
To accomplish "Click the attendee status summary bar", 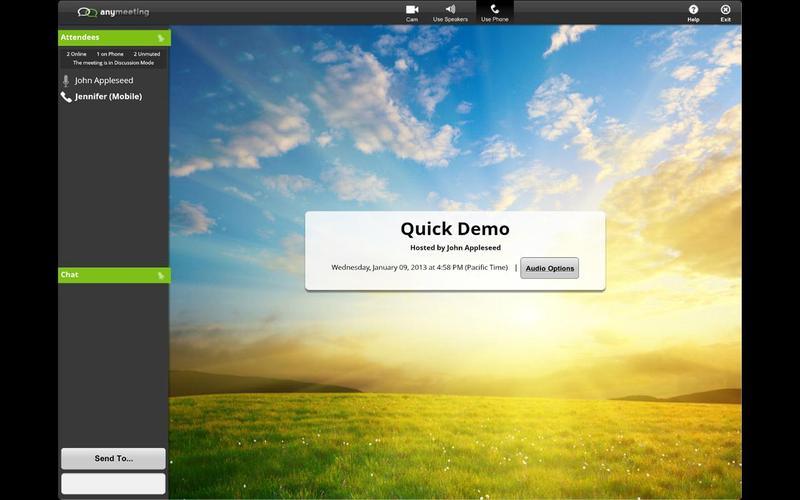I will pyautogui.click(x=113, y=58).
